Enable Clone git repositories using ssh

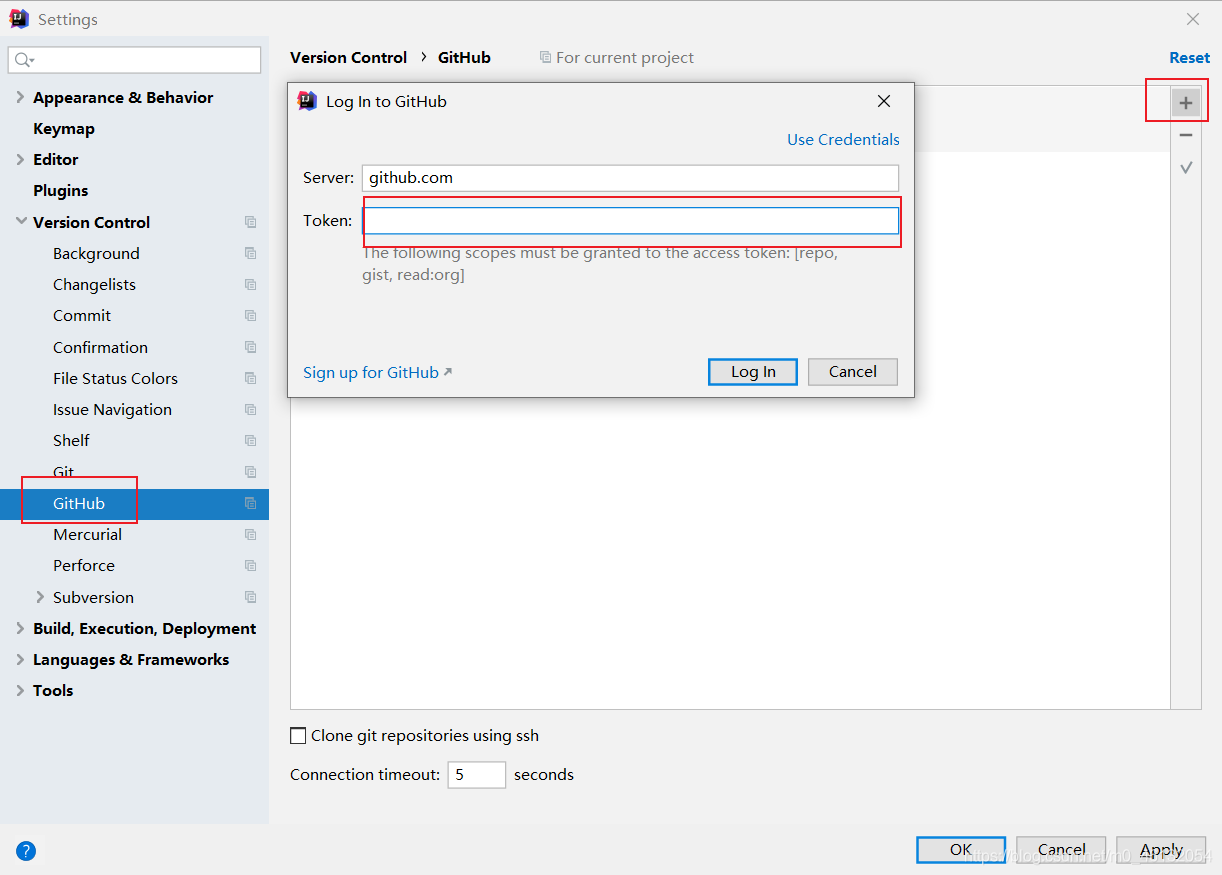pos(298,736)
